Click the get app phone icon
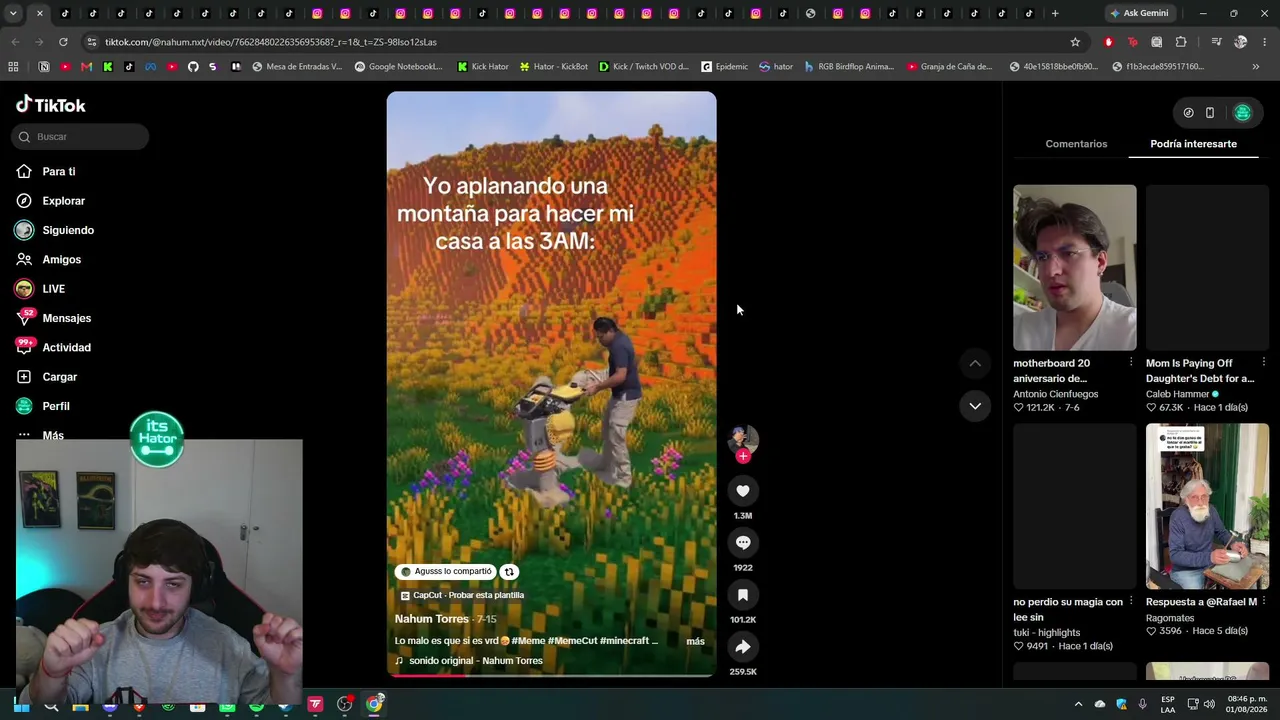Image resolution: width=1280 pixels, height=720 pixels. 1210,113
